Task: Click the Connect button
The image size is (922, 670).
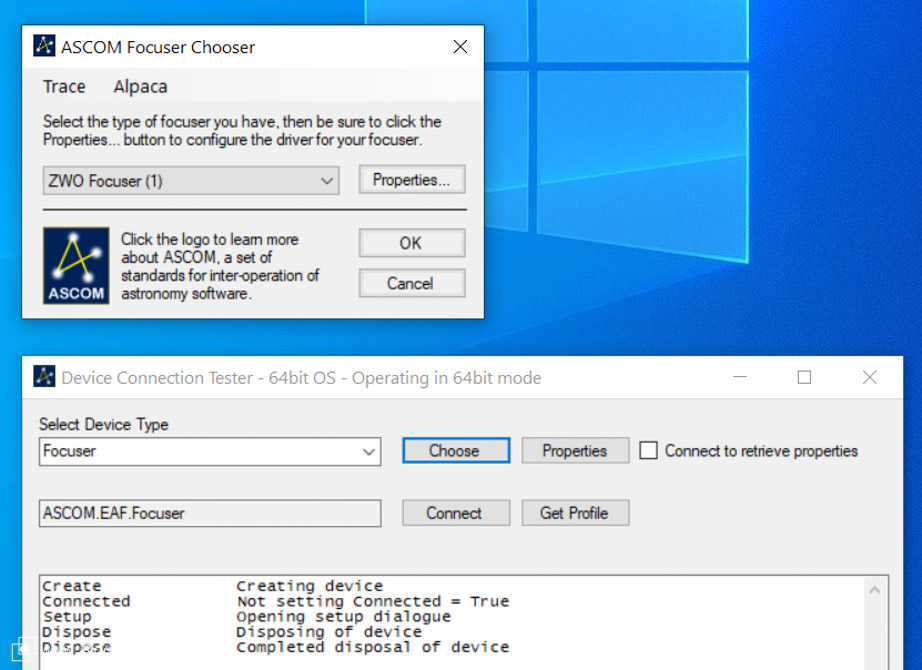Action: 456,513
